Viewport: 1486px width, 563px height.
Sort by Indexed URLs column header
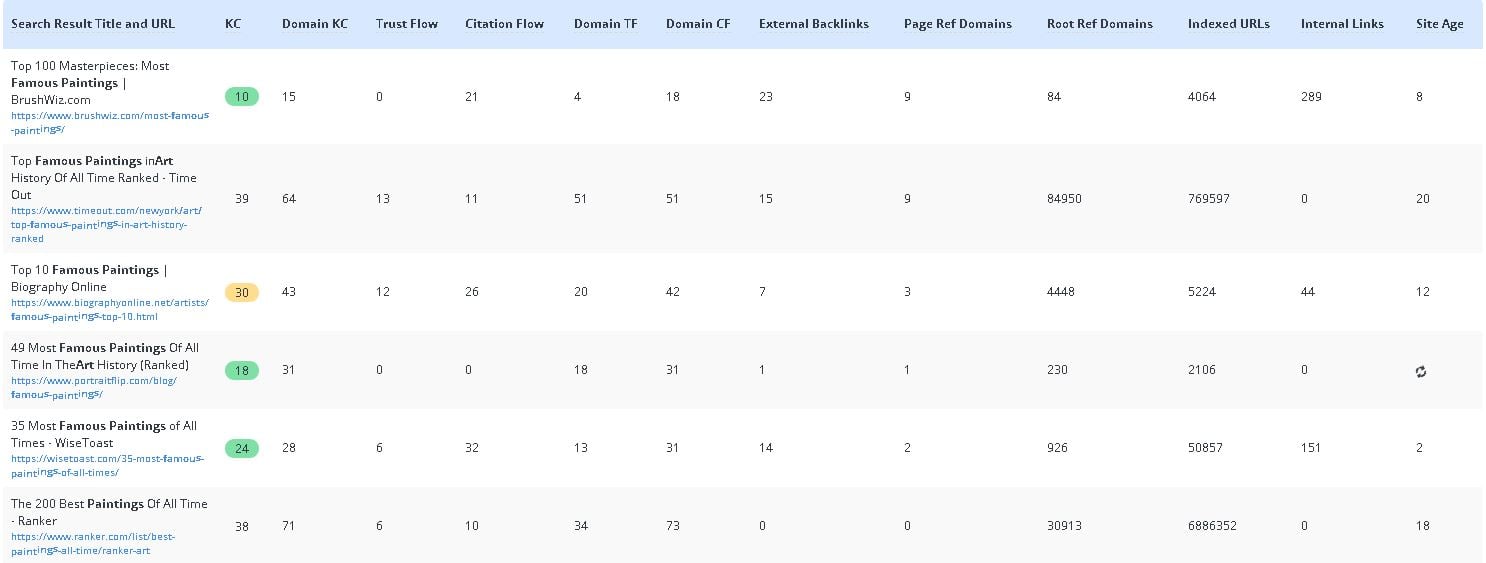coord(1229,24)
